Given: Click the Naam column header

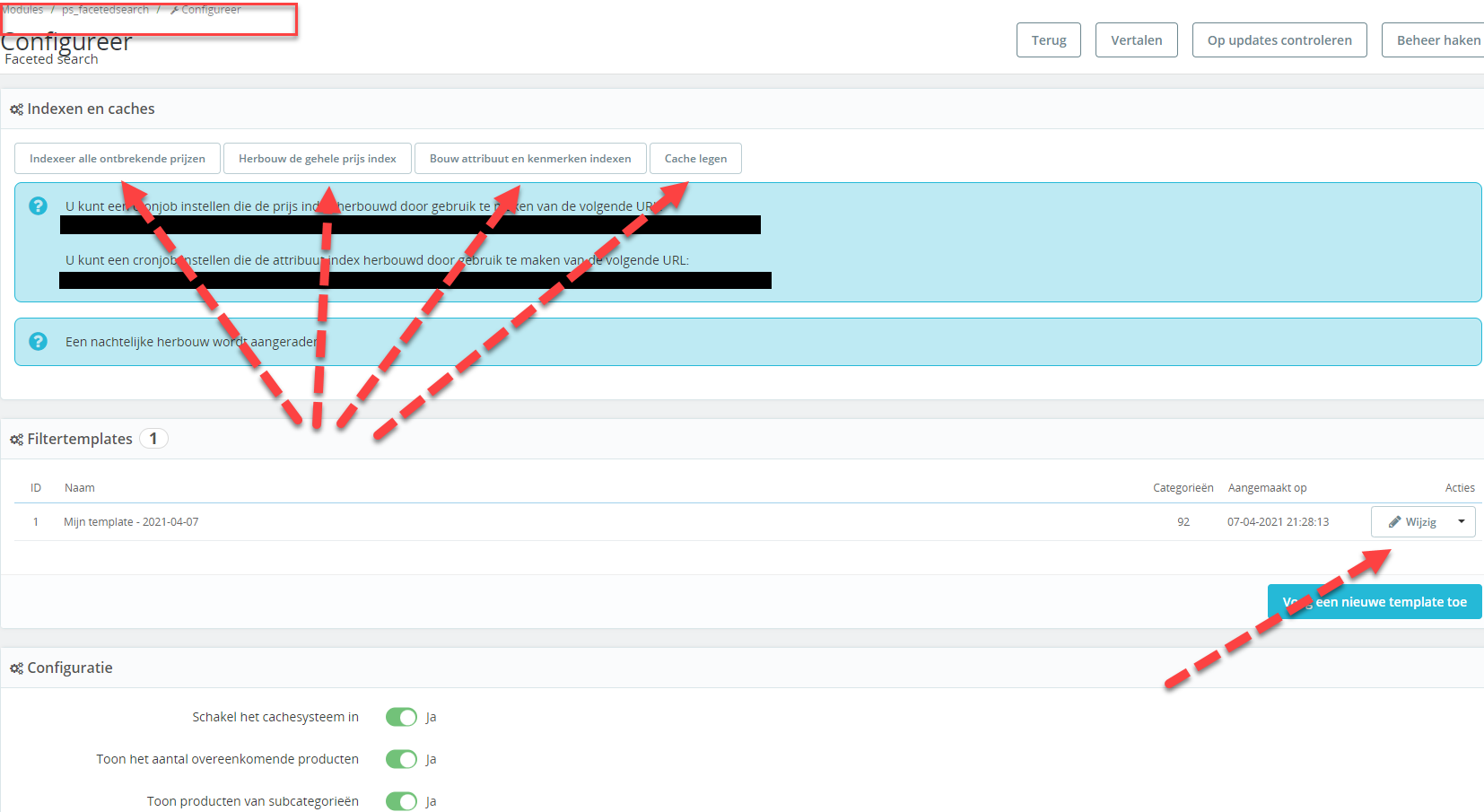Looking at the screenshot, I should click(80, 488).
